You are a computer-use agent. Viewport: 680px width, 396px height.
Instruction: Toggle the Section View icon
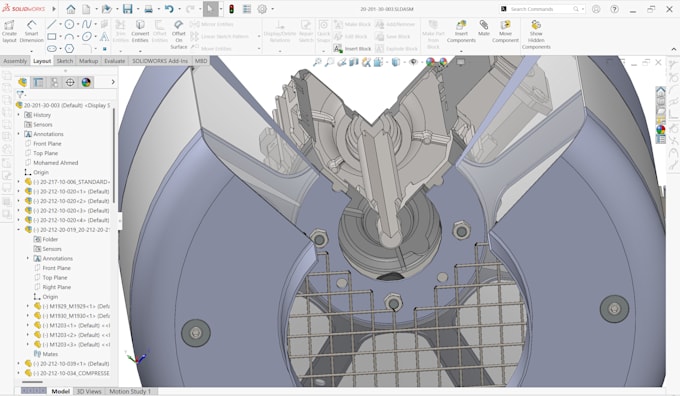tap(354, 62)
